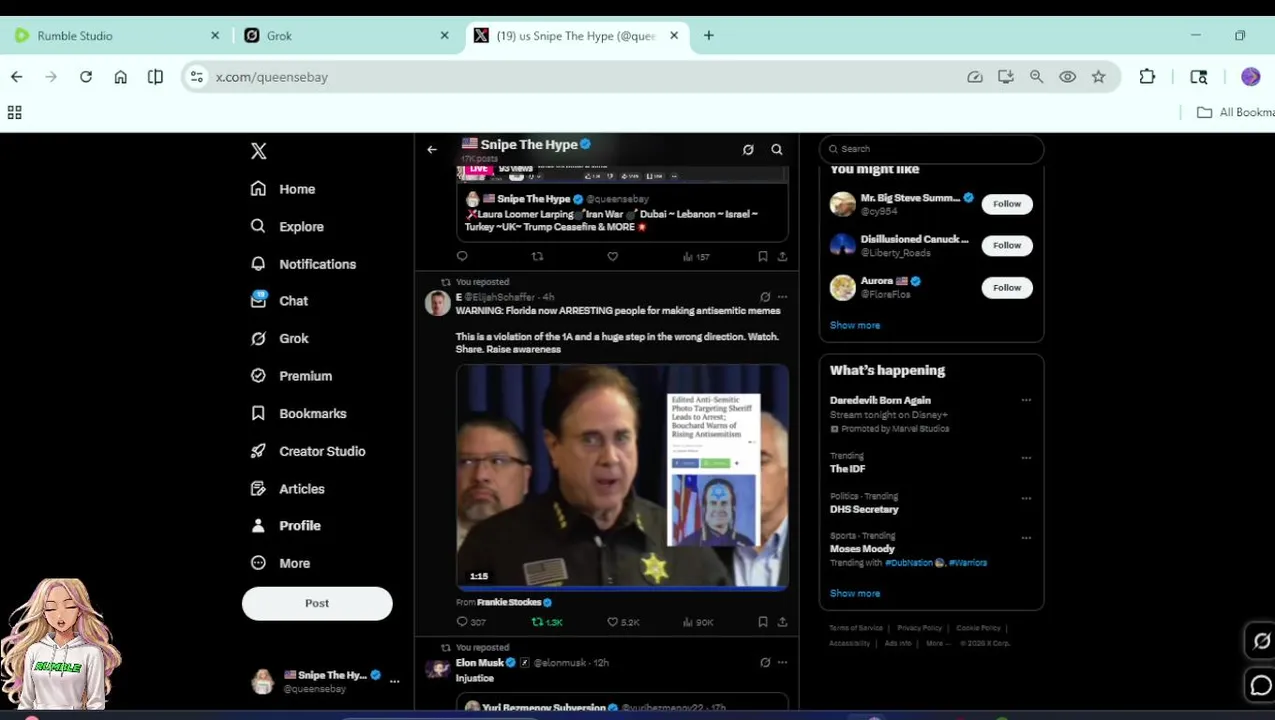This screenshot has width=1275, height=720.
Task: Open Elon Musk's profile avatar
Action: [437, 668]
